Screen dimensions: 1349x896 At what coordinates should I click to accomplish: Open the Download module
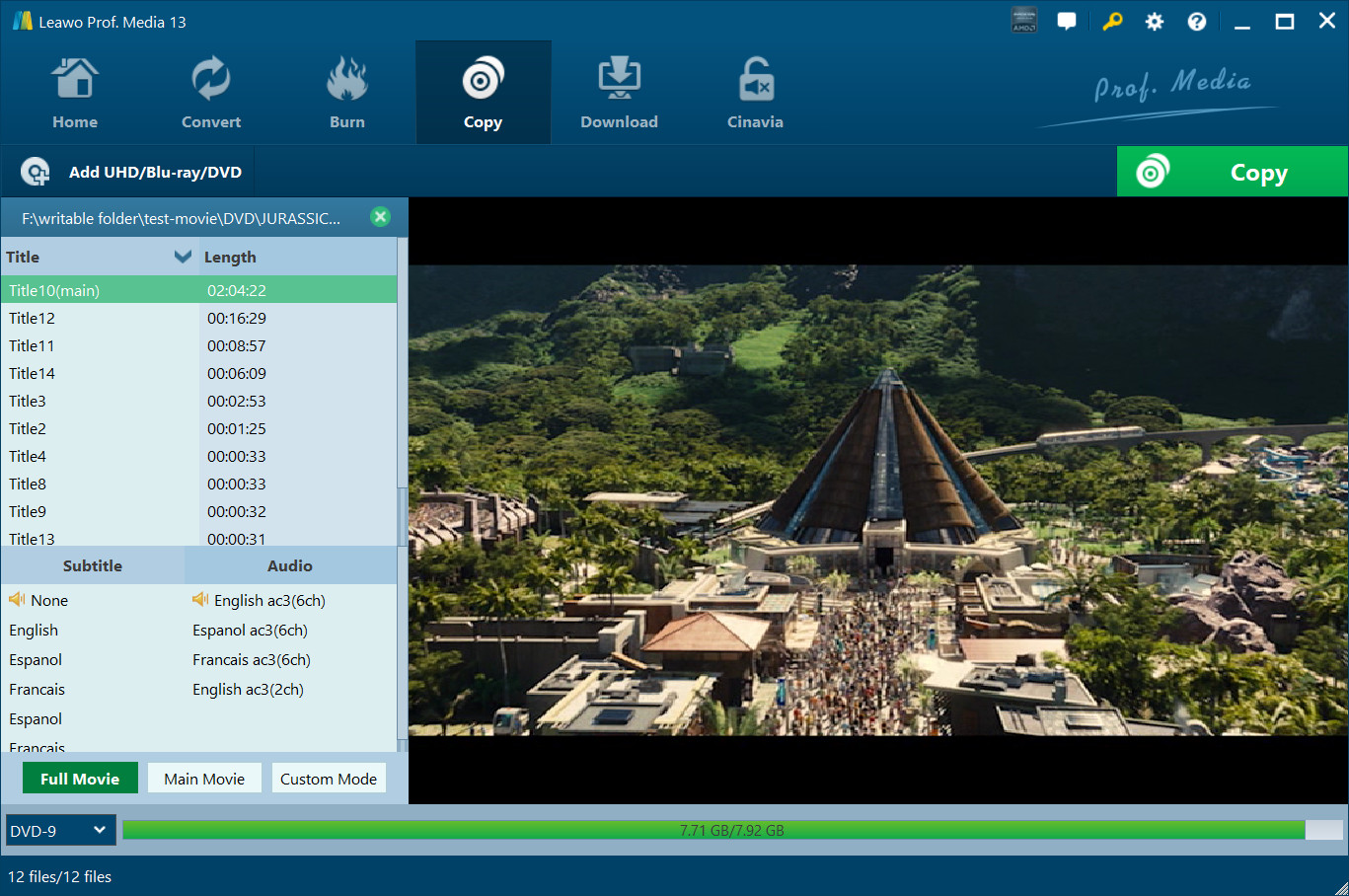(x=620, y=94)
